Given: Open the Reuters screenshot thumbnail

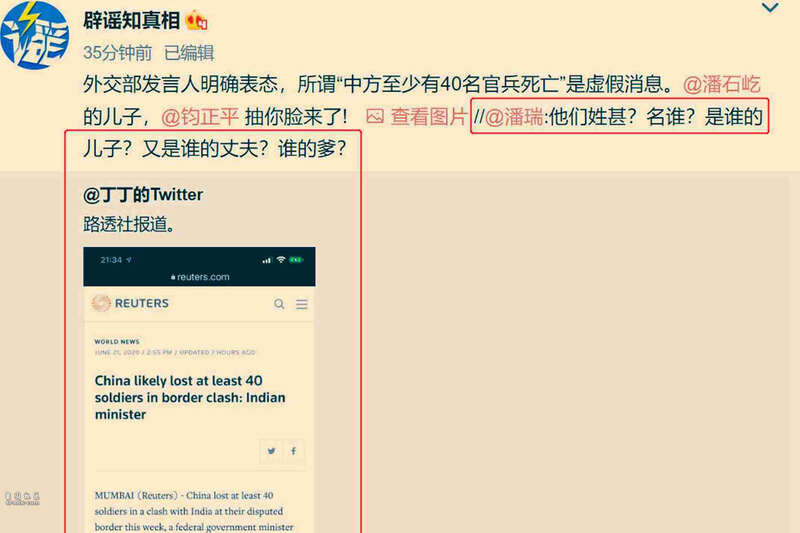Looking at the screenshot, I should tap(199, 390).
